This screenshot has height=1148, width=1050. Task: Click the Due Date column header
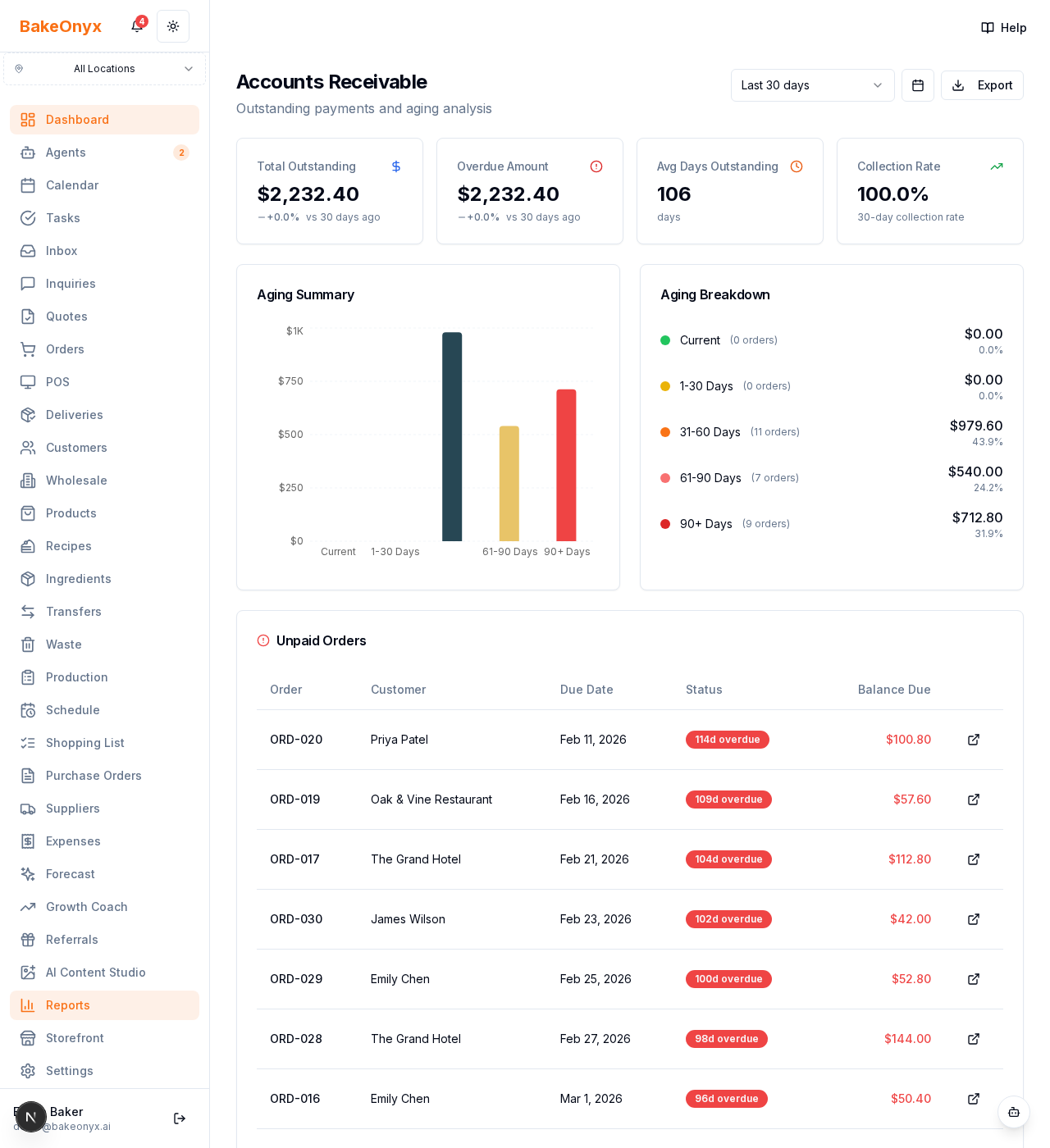(587, 690)
